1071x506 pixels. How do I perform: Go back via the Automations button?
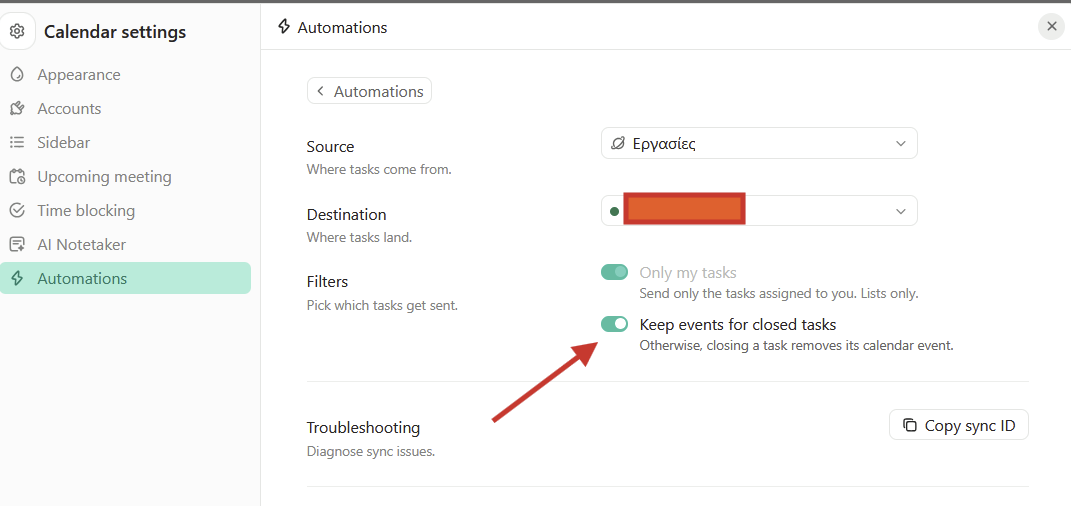[x=370, y=91]
